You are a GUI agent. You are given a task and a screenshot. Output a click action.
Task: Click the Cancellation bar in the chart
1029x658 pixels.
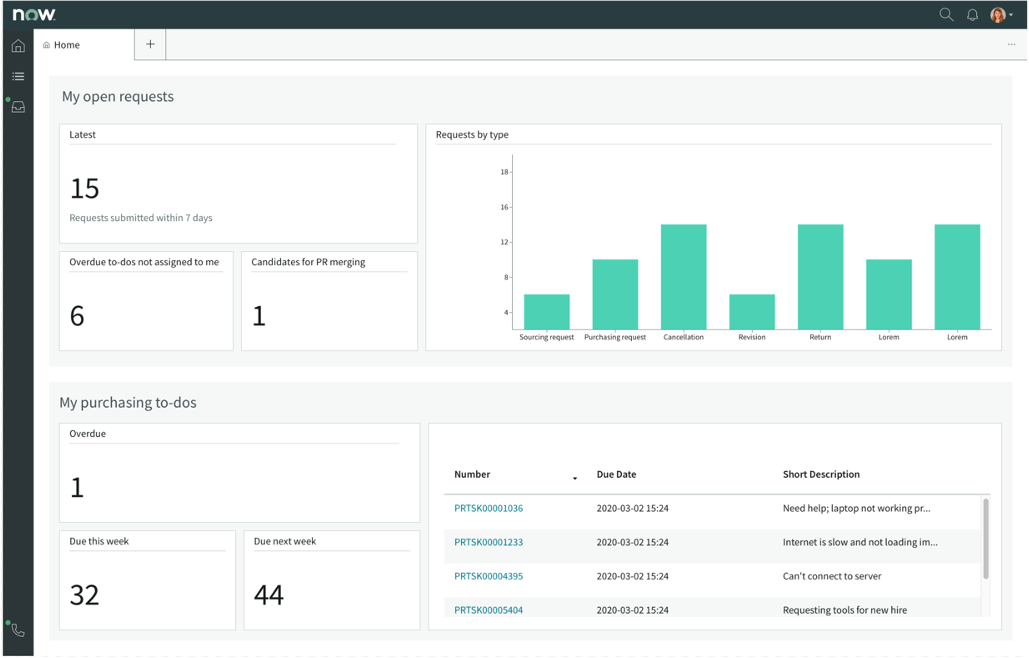tap(683, 280)
